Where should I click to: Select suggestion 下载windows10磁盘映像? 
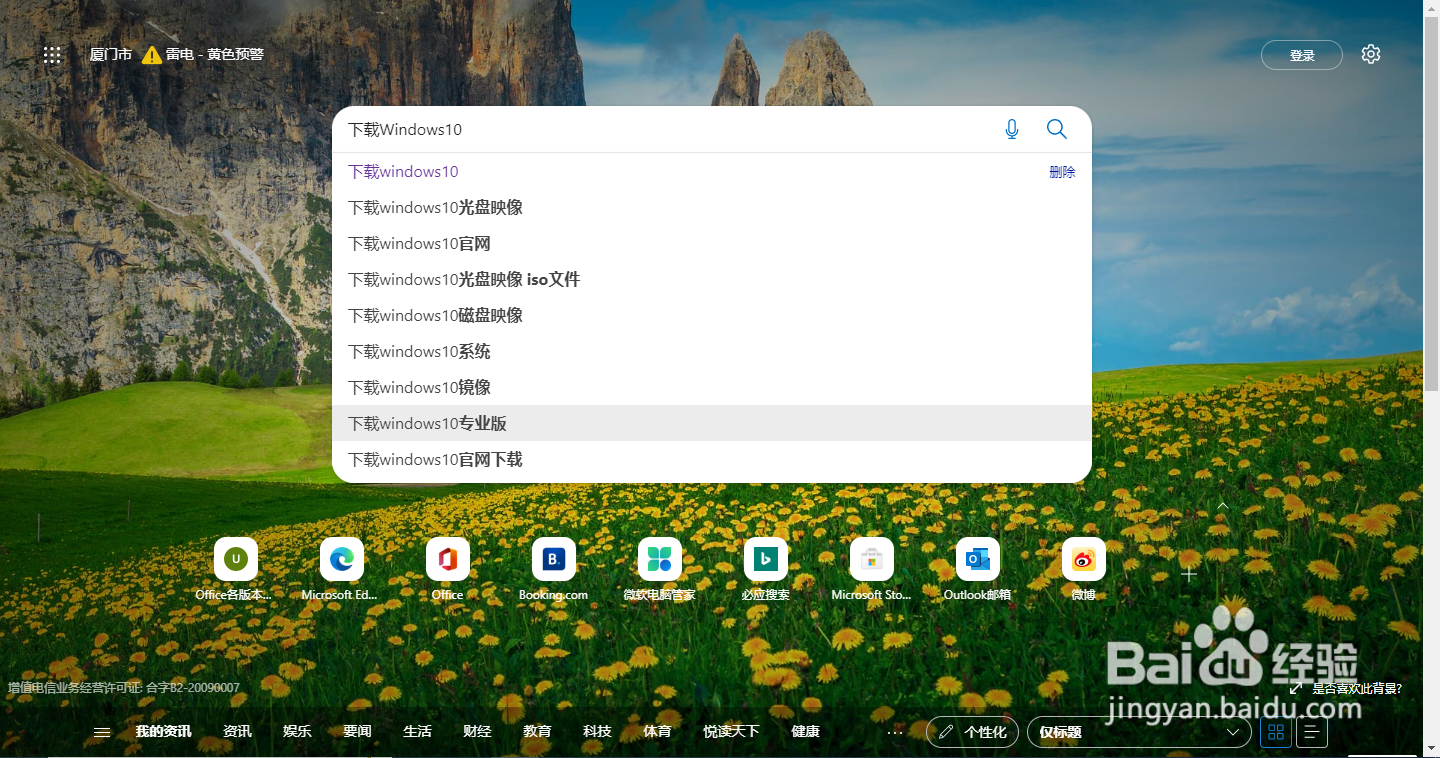coord(712,316)
